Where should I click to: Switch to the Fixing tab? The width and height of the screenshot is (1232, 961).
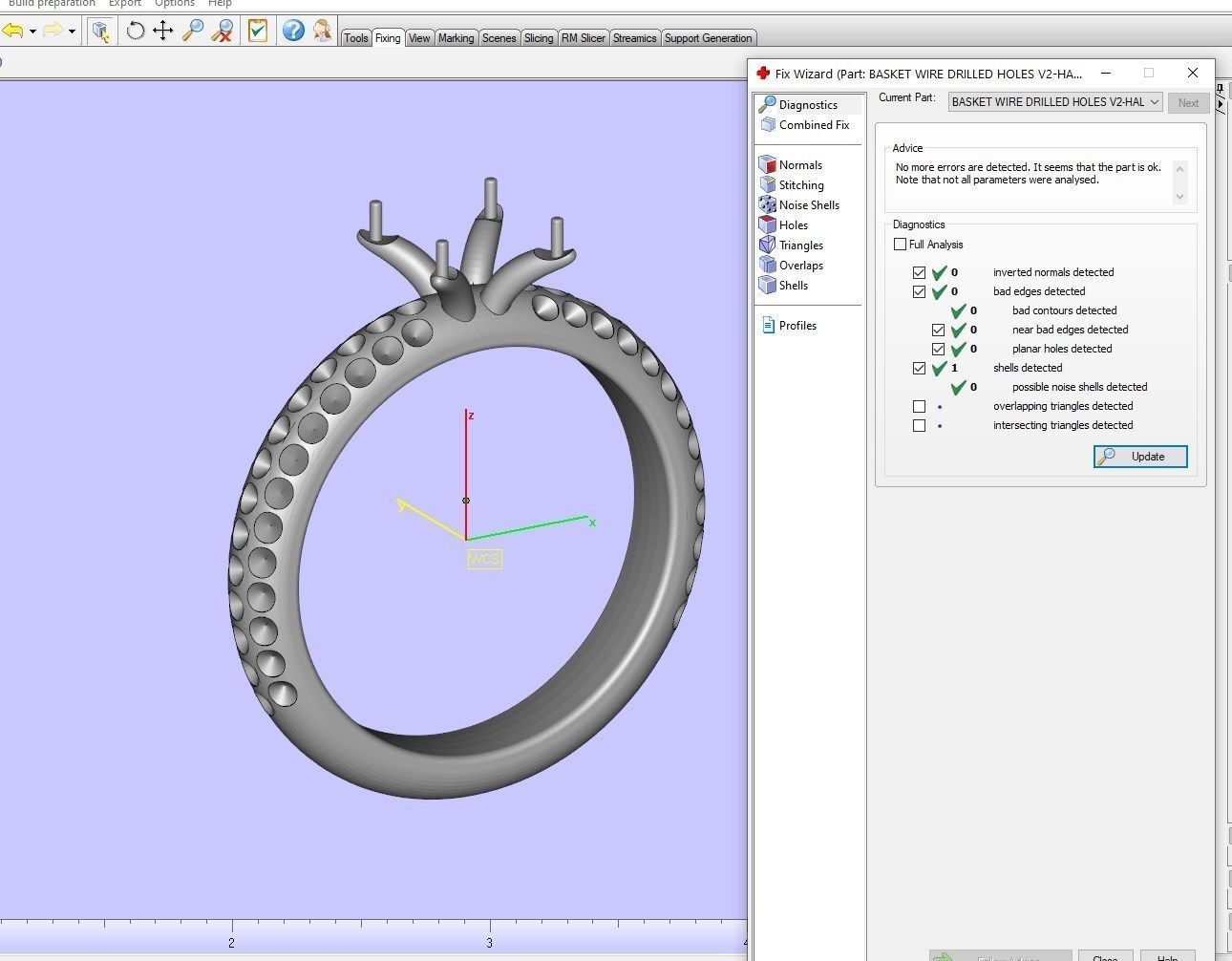coord(388,38)
